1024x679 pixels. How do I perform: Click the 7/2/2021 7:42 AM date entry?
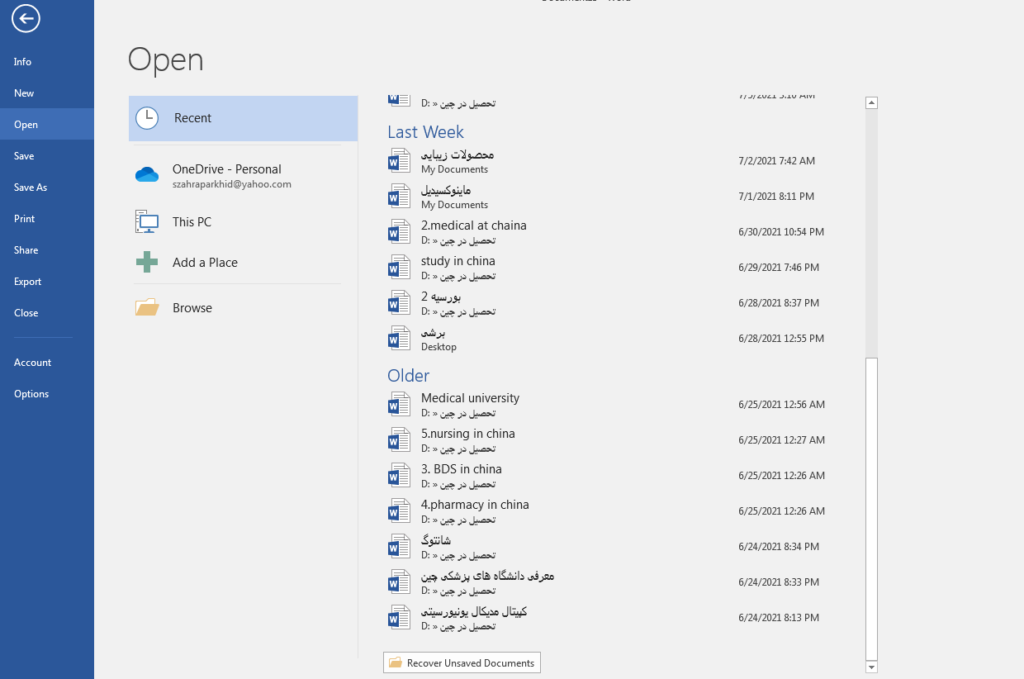pos(776,161)
